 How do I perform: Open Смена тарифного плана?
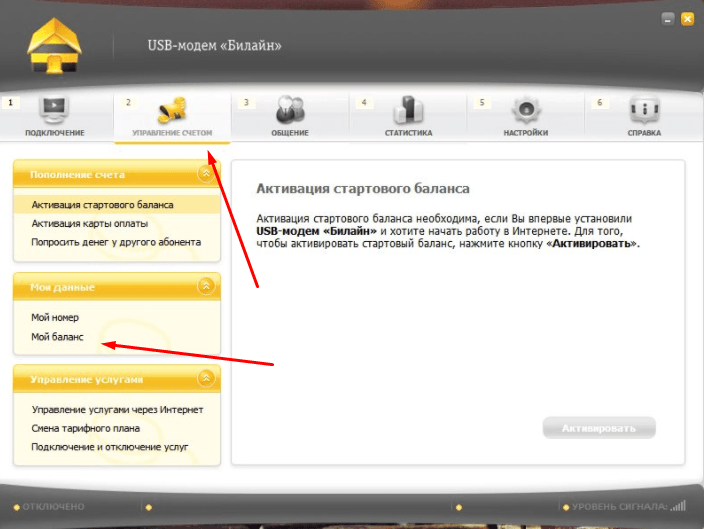tap(85, 428)
